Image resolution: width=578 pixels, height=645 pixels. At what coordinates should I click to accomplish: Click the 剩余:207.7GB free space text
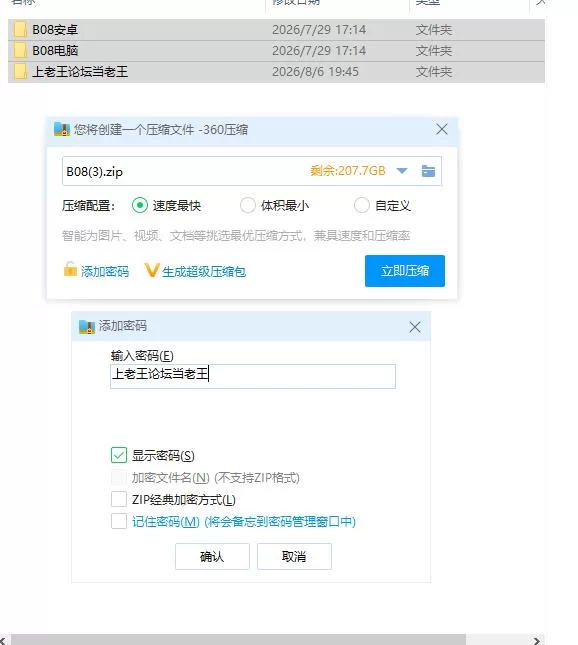click(348, 171)
